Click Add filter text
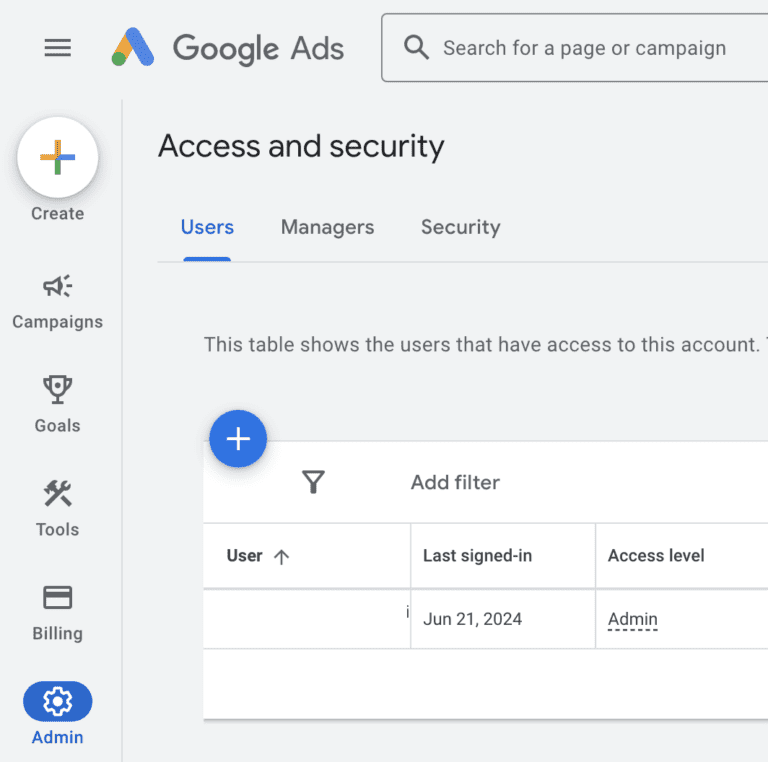 (455, 482)
